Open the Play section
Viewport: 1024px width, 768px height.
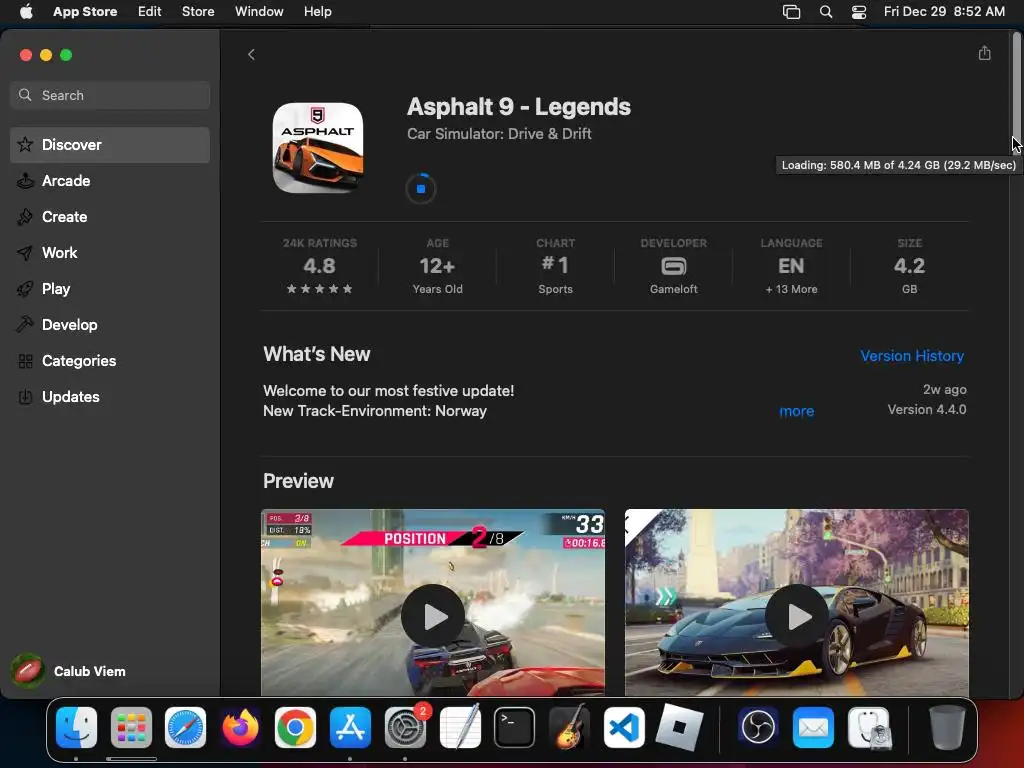click(110, 289)
